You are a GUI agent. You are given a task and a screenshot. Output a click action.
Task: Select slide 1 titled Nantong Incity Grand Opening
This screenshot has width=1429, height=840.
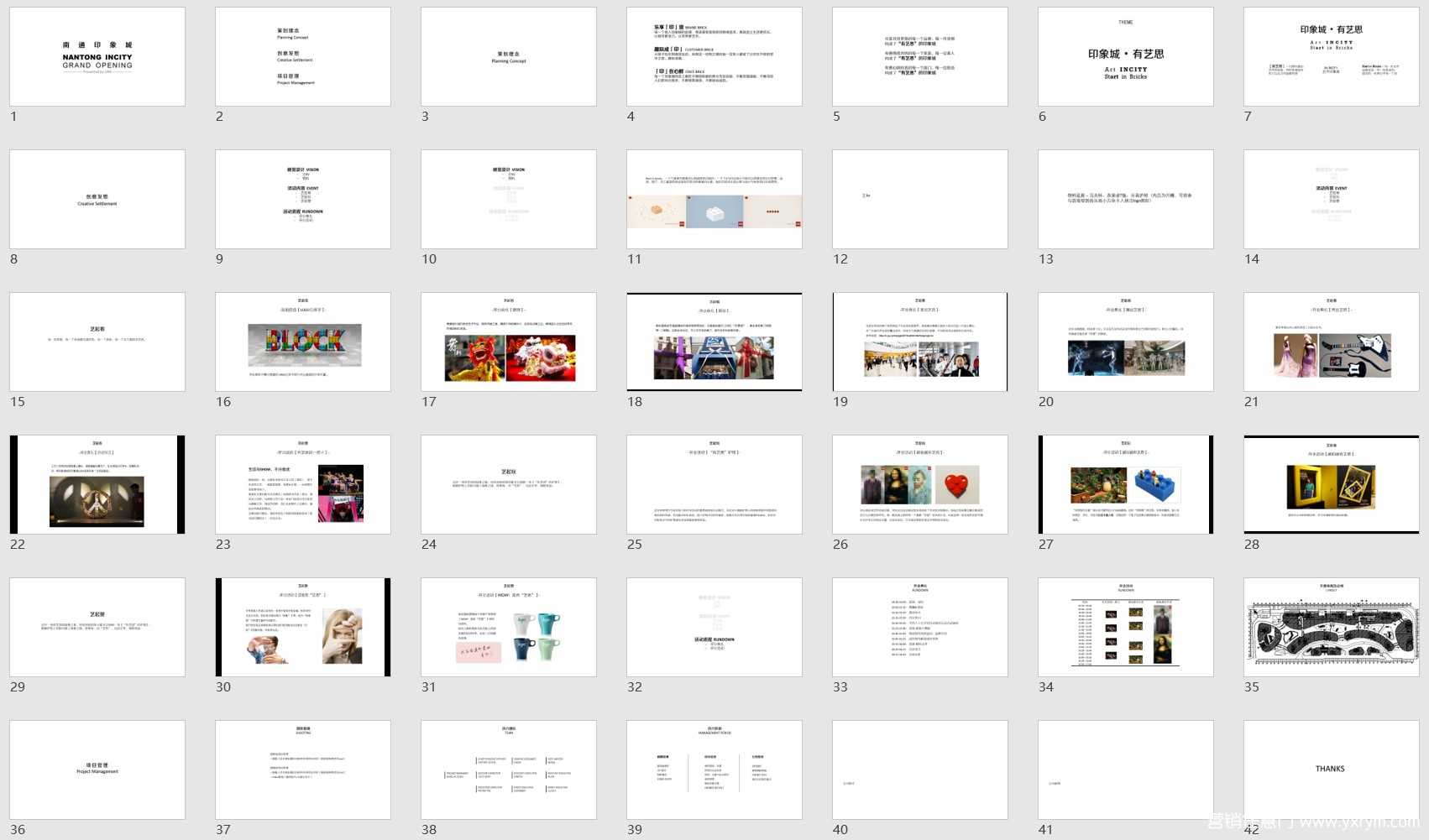click(x=97, y=57)
